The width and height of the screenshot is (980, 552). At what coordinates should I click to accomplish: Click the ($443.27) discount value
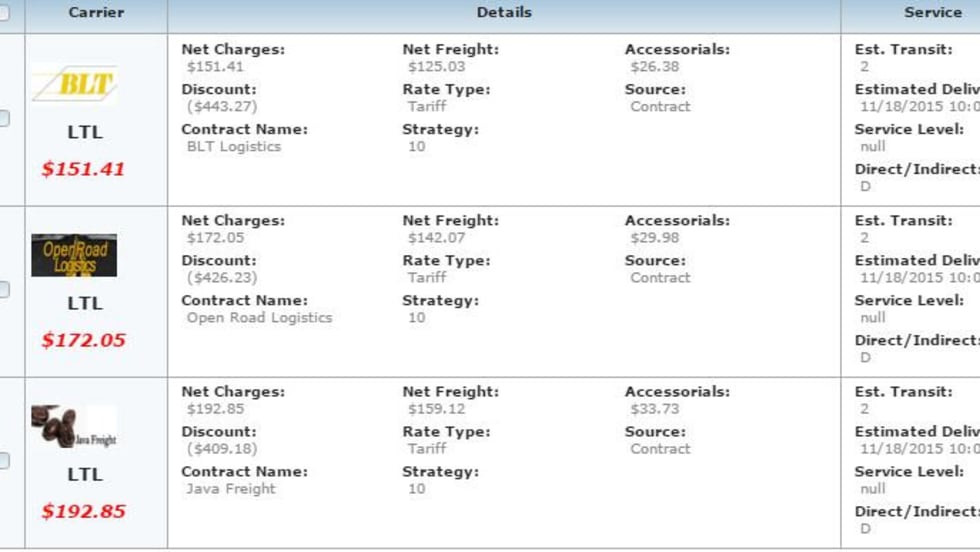point(221,107)
